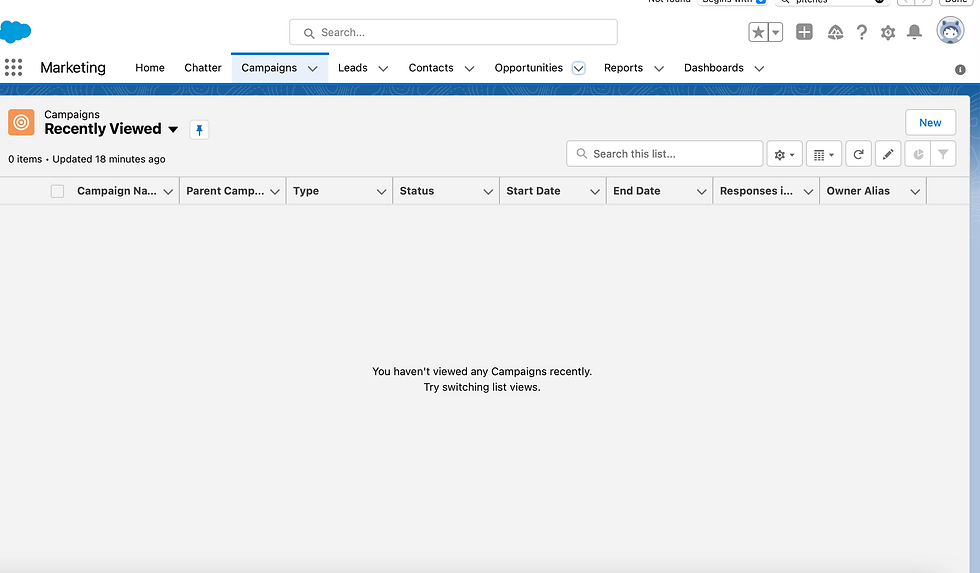Navigate to the Opportunities tab

(x=529, y=67)
